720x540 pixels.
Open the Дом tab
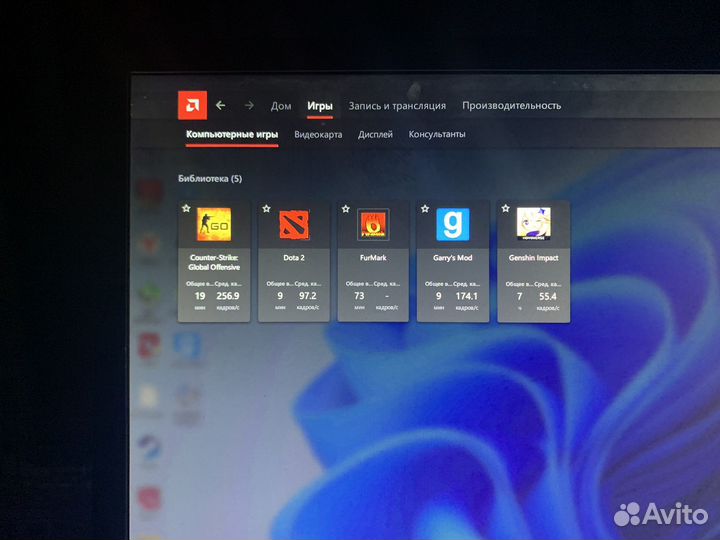coord(281,106)
